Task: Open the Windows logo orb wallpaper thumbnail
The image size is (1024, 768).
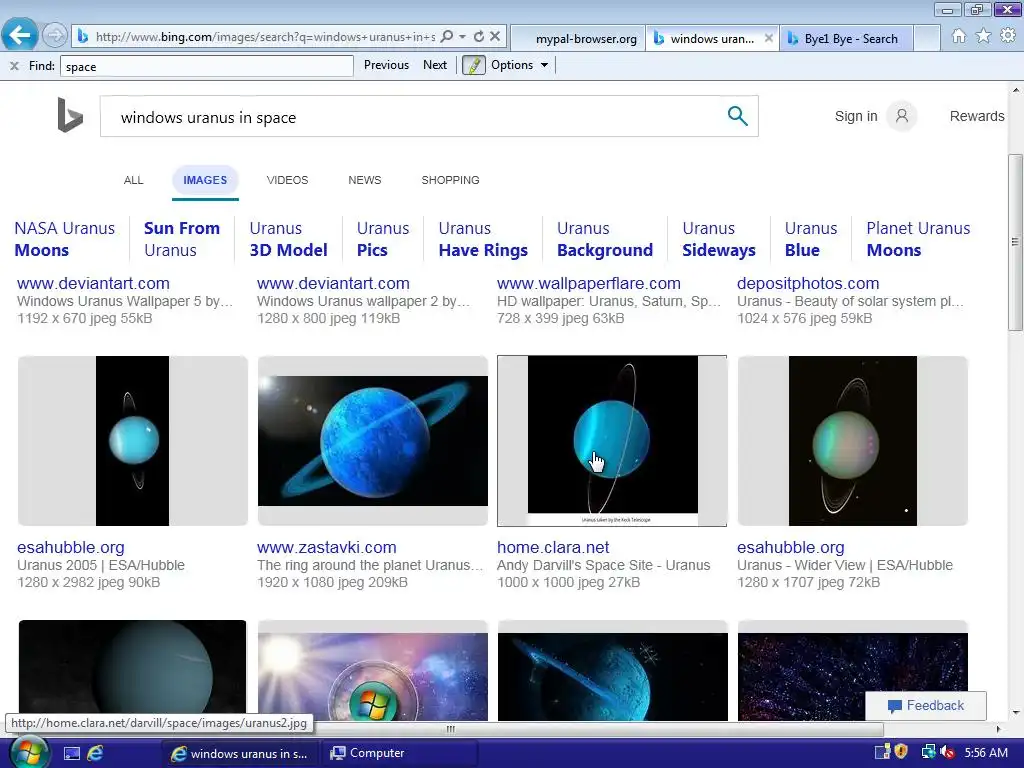Action: point(372,671)
